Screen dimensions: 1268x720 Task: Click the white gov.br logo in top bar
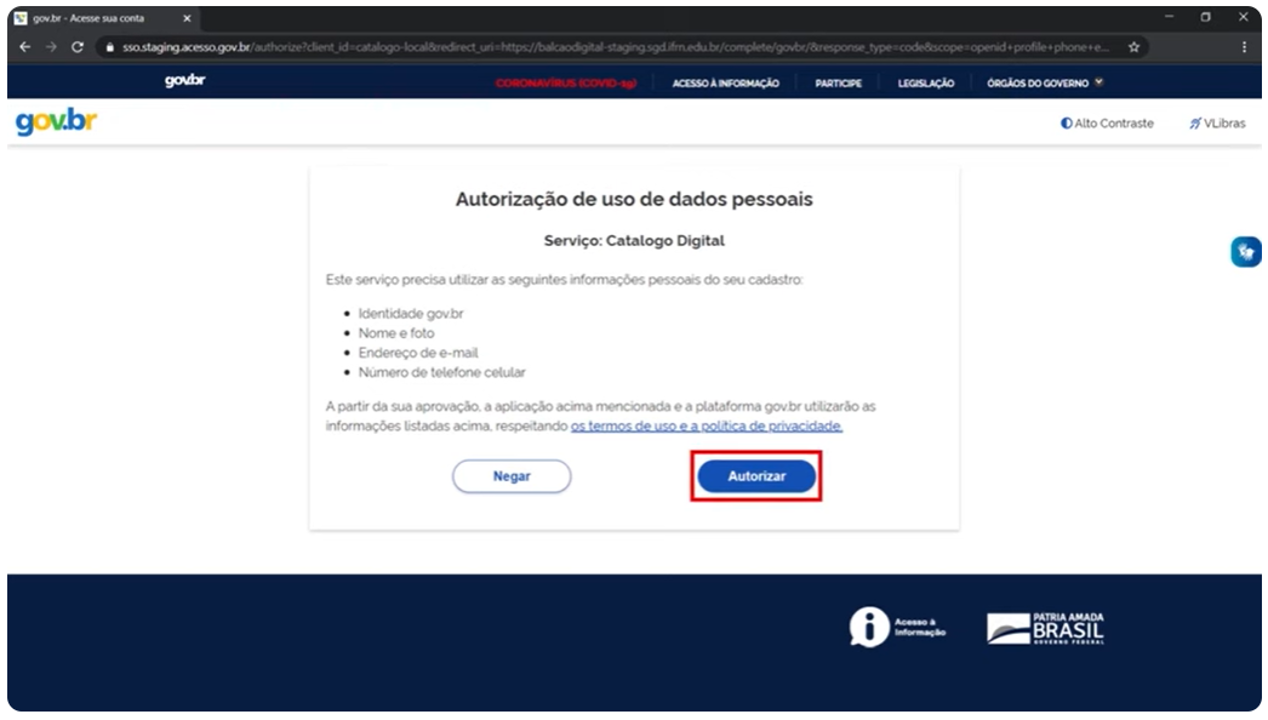click(x=185, y=81)
